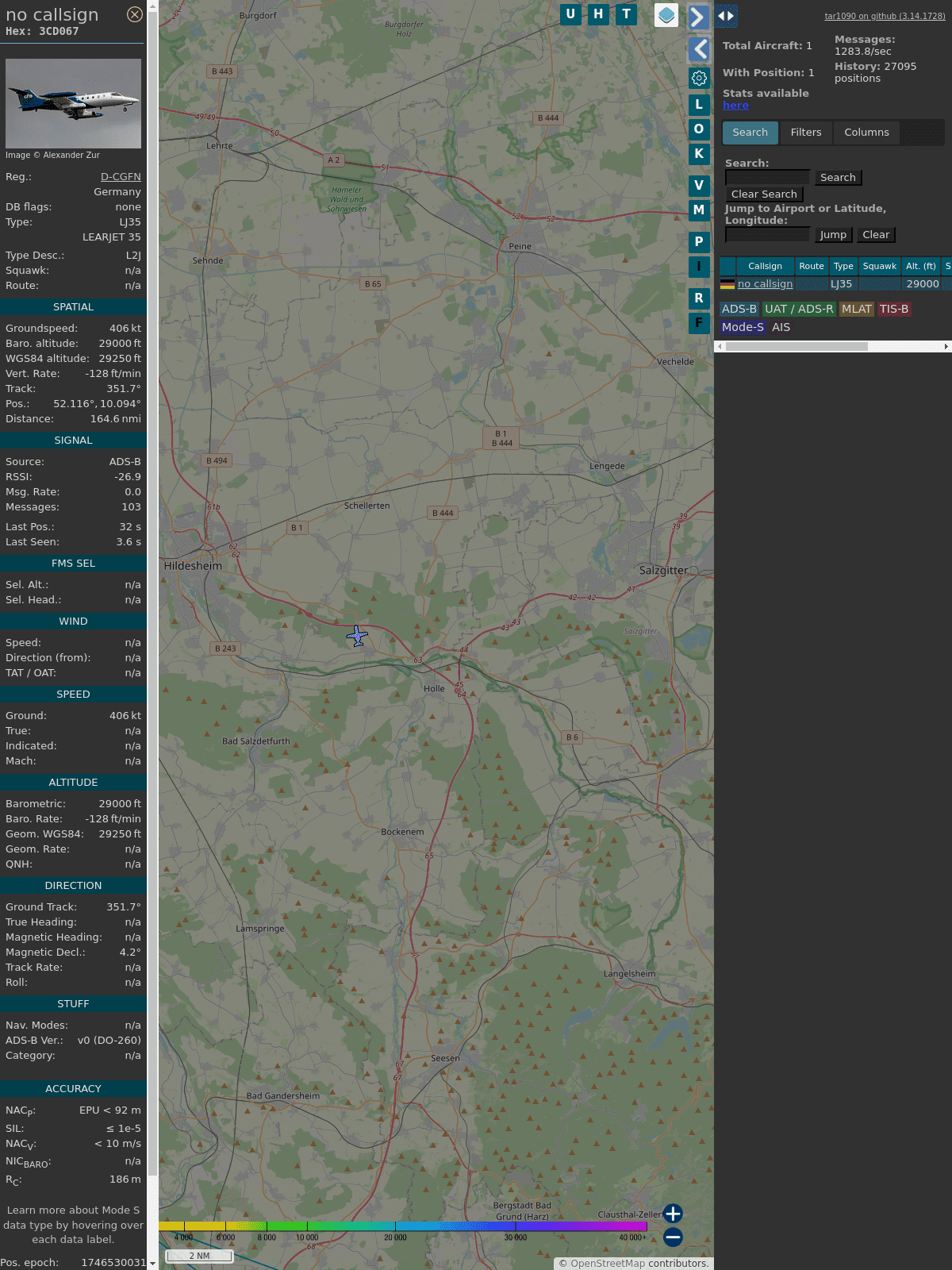This screenshot has height=1270, width=952.
Task: Open tar1090 on github link
Action: coord(885,16)
